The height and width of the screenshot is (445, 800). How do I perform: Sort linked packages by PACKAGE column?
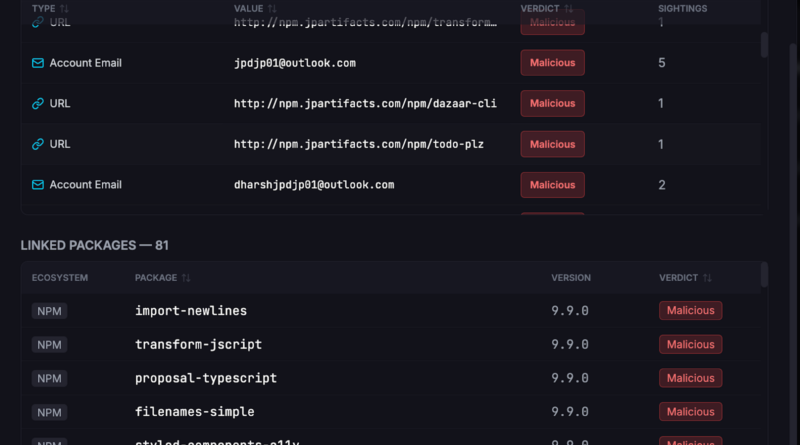click(x=162, y=278)
